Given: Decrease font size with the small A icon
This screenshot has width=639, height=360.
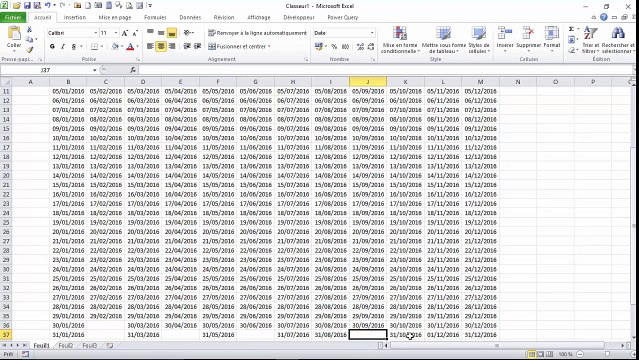Looking at the screenshot, I should tap(135, 33).
